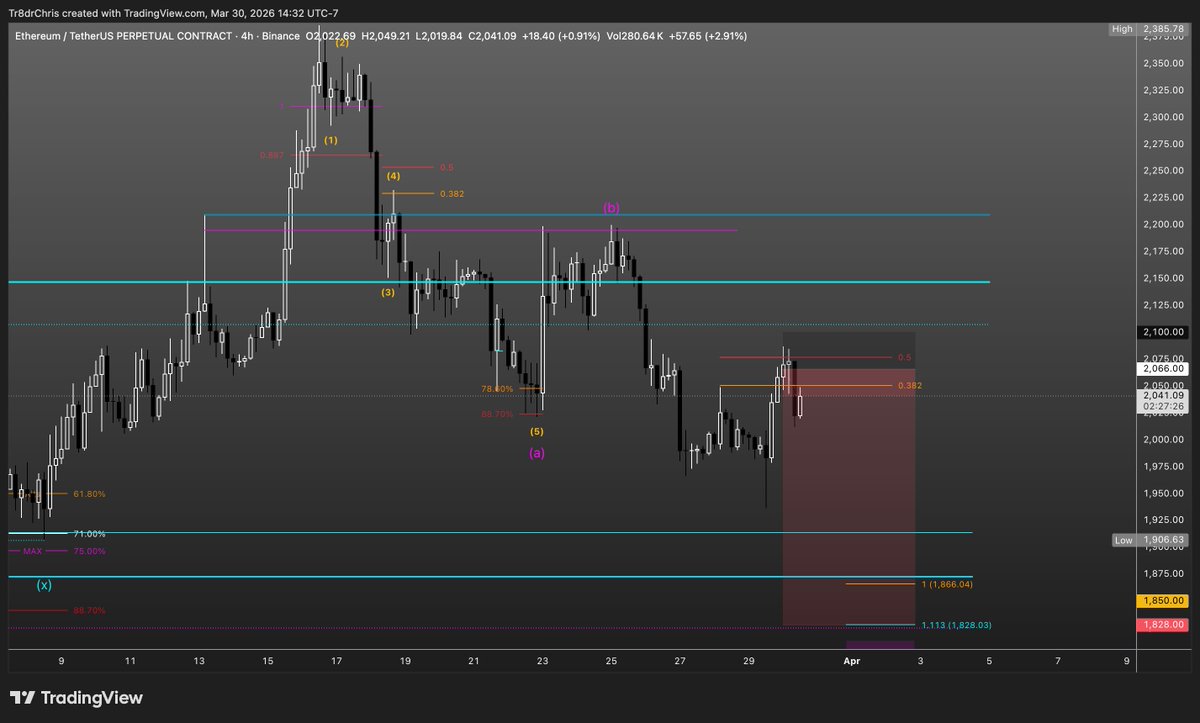
Task: Select the yellow wave (5) label
Action: [x=537, y=431]
